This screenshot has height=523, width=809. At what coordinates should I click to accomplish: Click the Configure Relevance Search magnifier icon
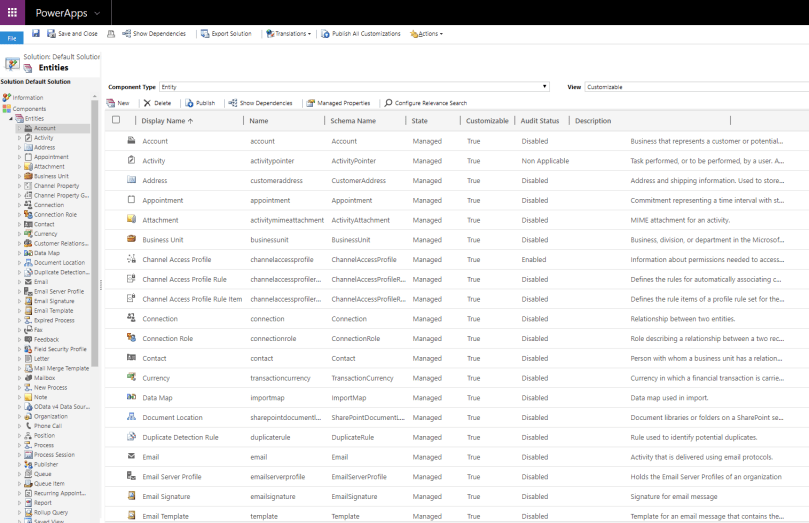[x=388, y=103]
